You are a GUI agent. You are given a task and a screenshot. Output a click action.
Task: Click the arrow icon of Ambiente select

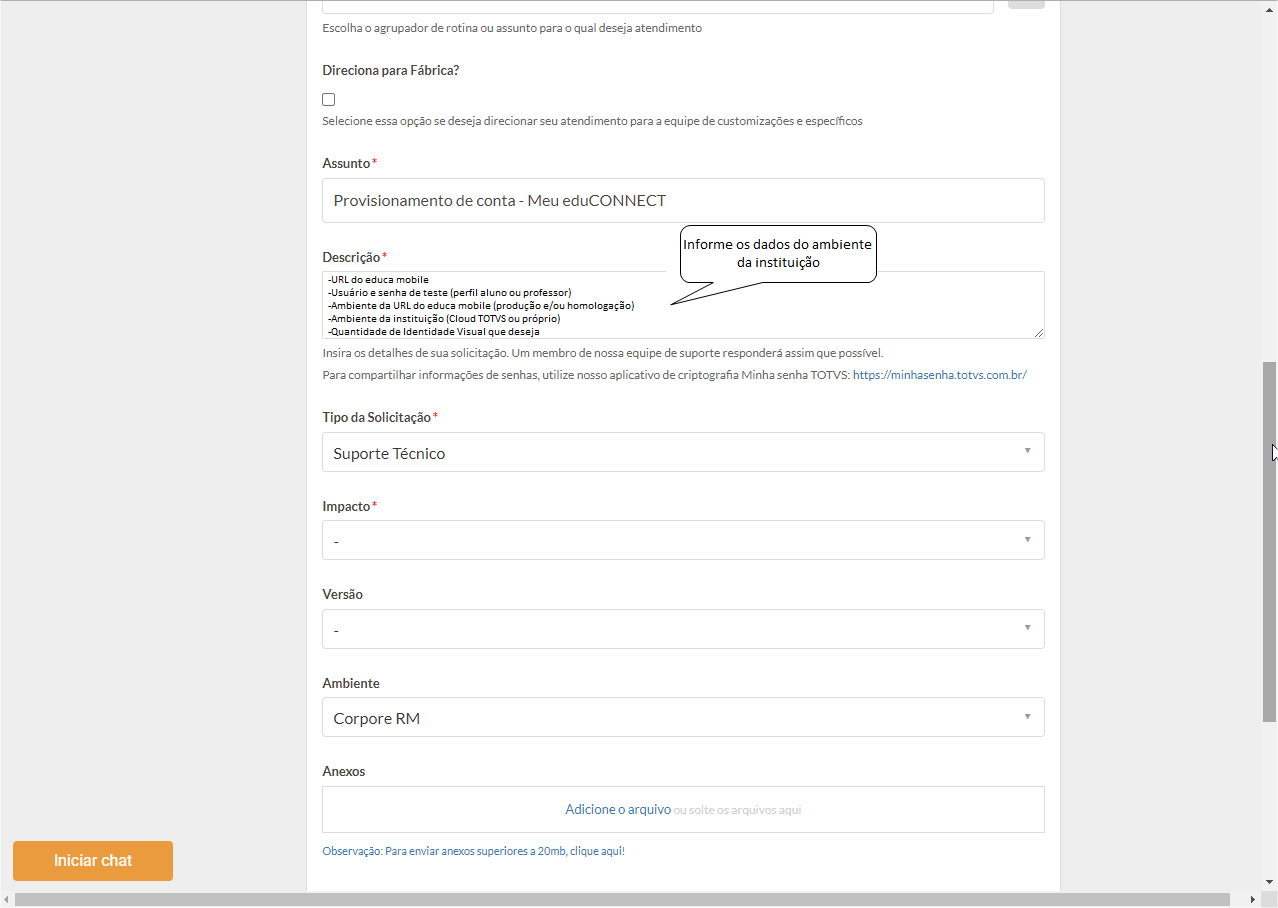[1027, 716]
